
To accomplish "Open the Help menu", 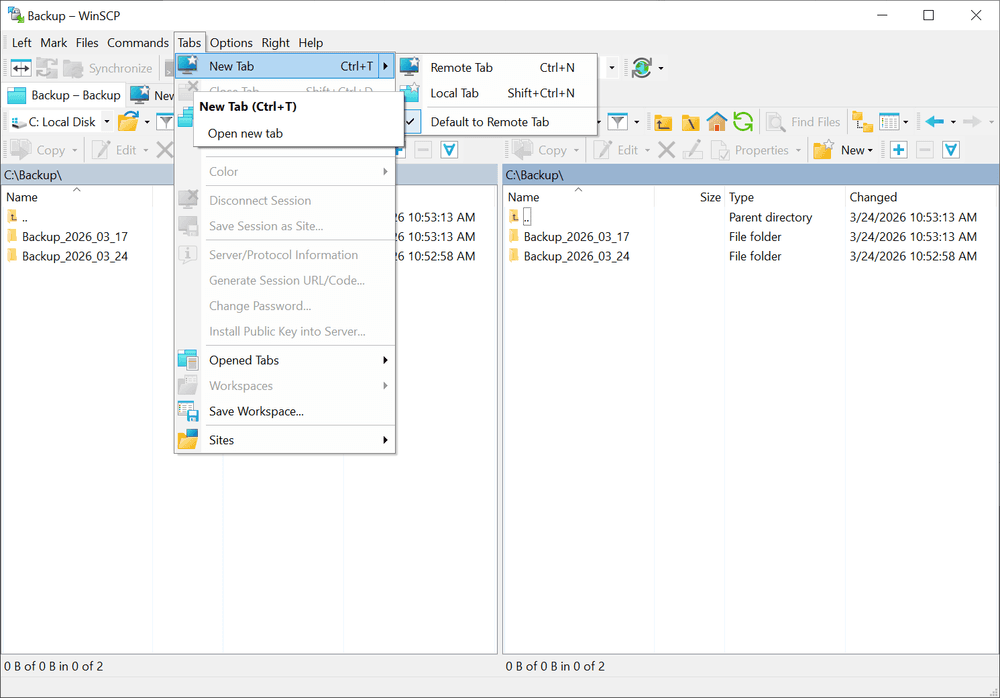I will click(x=311, y=43).
